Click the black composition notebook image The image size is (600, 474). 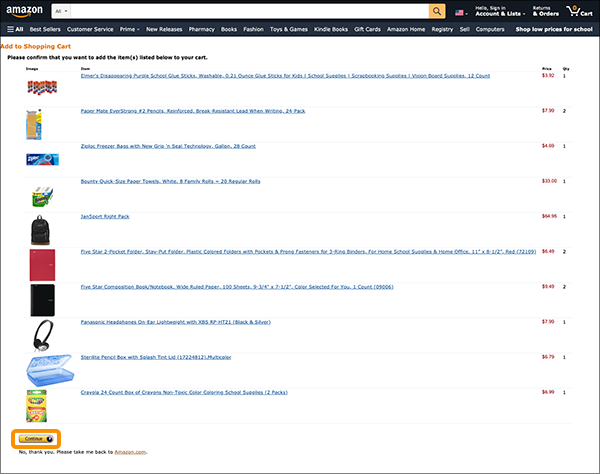(42, 300)
